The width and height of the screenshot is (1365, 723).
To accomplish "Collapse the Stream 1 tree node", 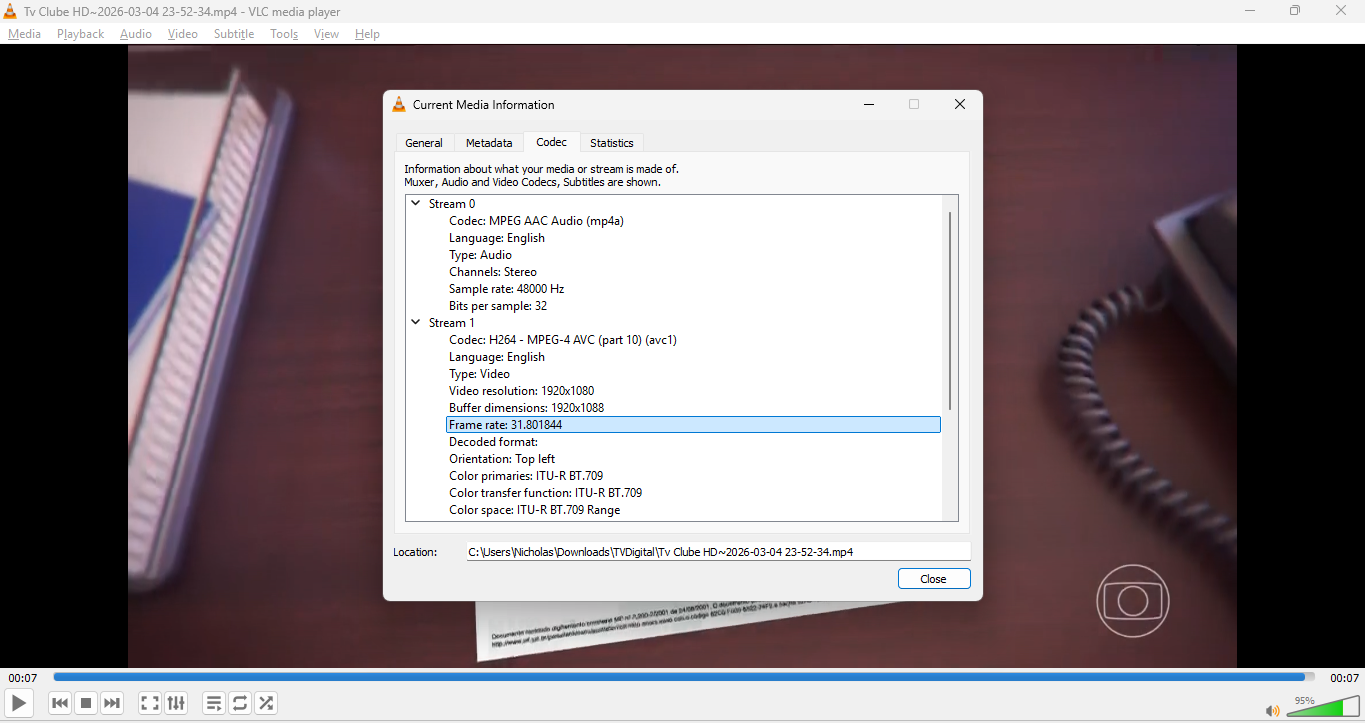I will [416, 322].
